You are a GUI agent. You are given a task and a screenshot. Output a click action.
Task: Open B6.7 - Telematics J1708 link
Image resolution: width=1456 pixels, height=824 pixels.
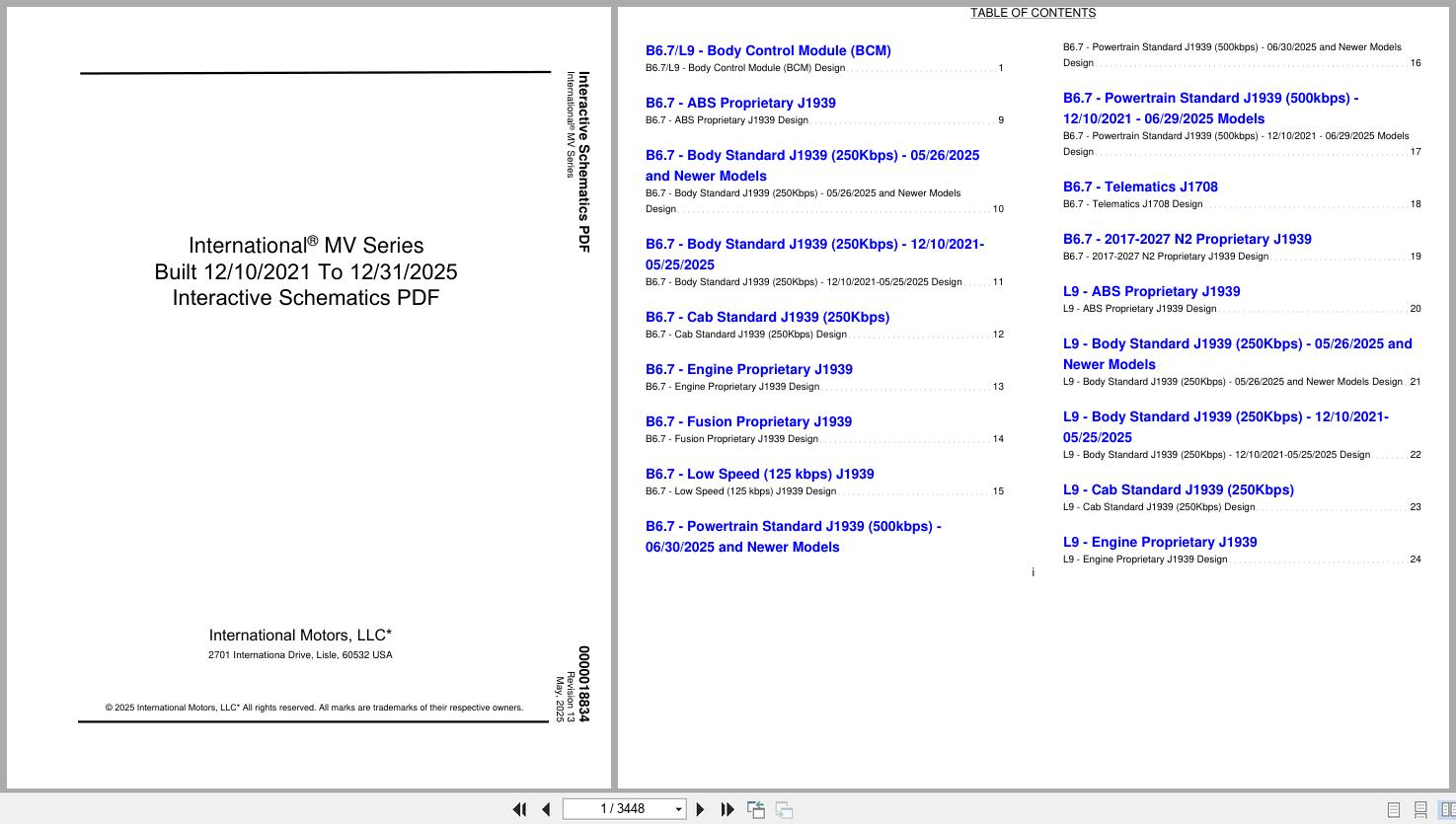(x=1140, y=187)
